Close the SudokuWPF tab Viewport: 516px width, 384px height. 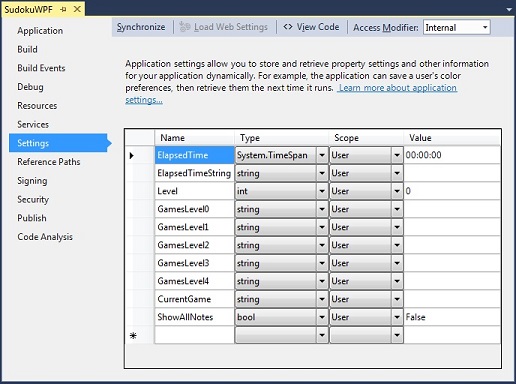coord(77,9)
